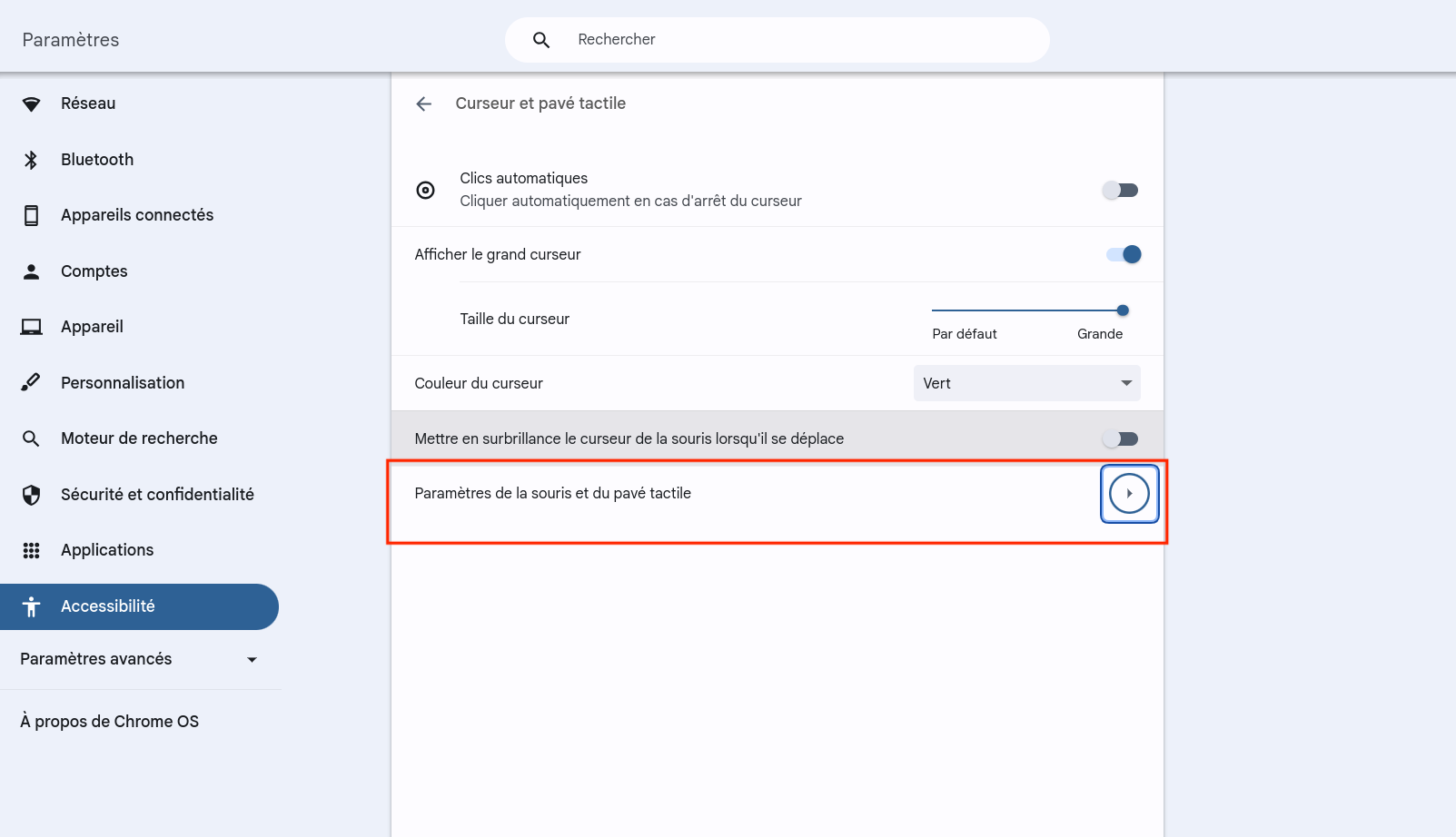Viewport: 1456px width, 837px height.
Task: Toggle cursor highlighting when mouse moves
Action: [x=1120, y=438]
